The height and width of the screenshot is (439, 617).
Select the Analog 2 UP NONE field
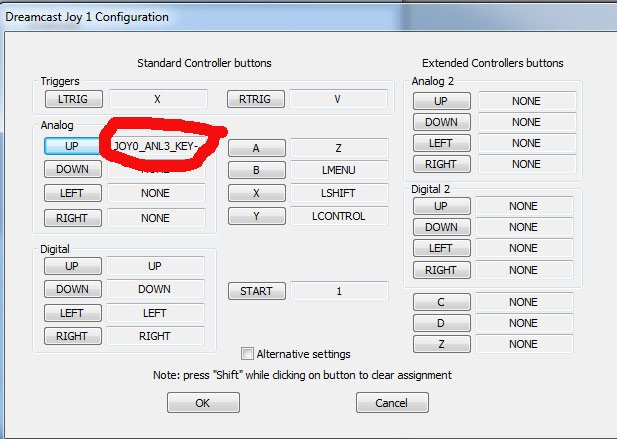point(527,101)
